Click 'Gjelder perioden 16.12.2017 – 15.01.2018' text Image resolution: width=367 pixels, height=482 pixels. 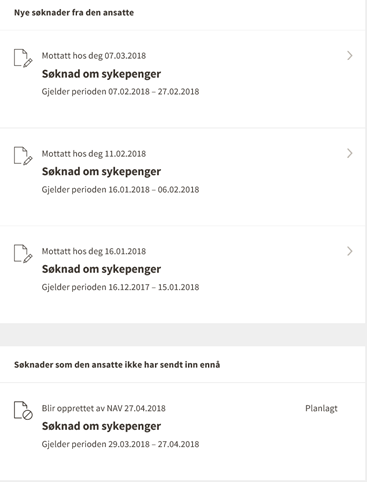[120, 287]
